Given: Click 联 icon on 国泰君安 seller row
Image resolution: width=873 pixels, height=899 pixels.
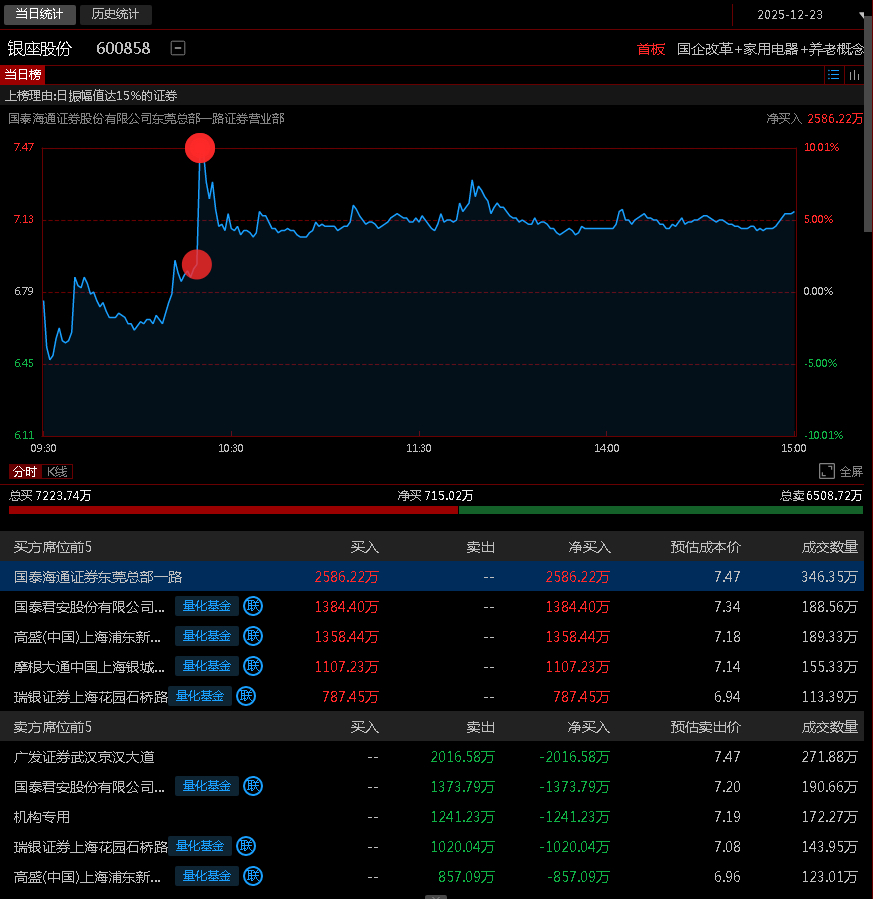Looking at the screenshot, I should tap(253, 786).
